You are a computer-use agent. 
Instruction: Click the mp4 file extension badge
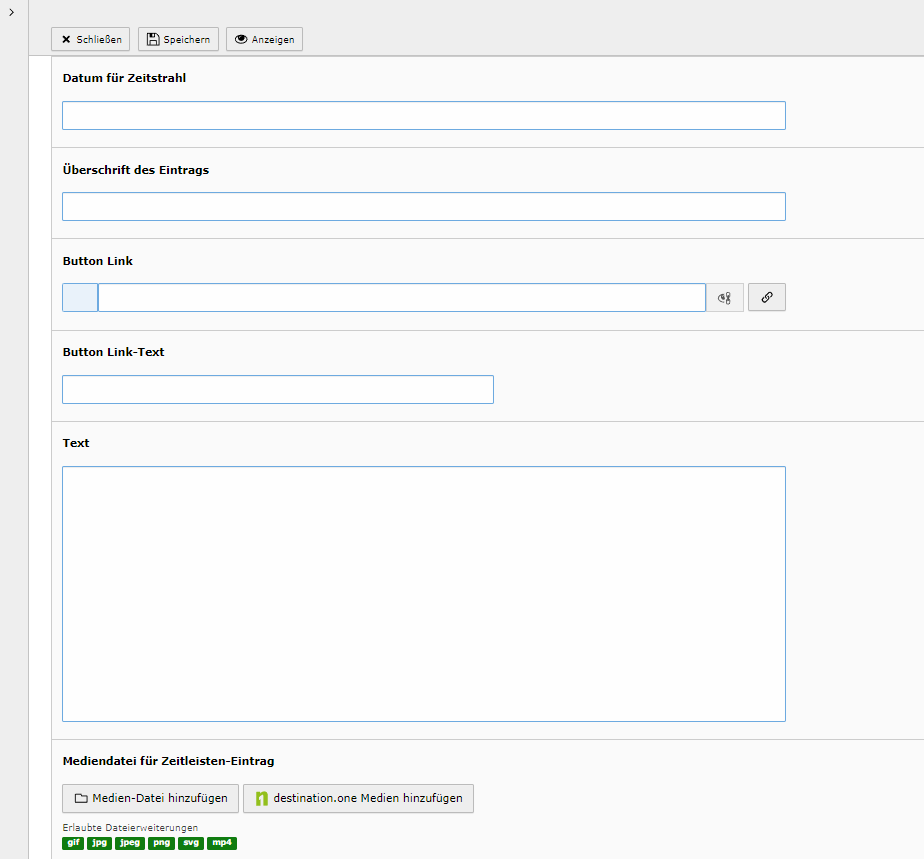222,843
